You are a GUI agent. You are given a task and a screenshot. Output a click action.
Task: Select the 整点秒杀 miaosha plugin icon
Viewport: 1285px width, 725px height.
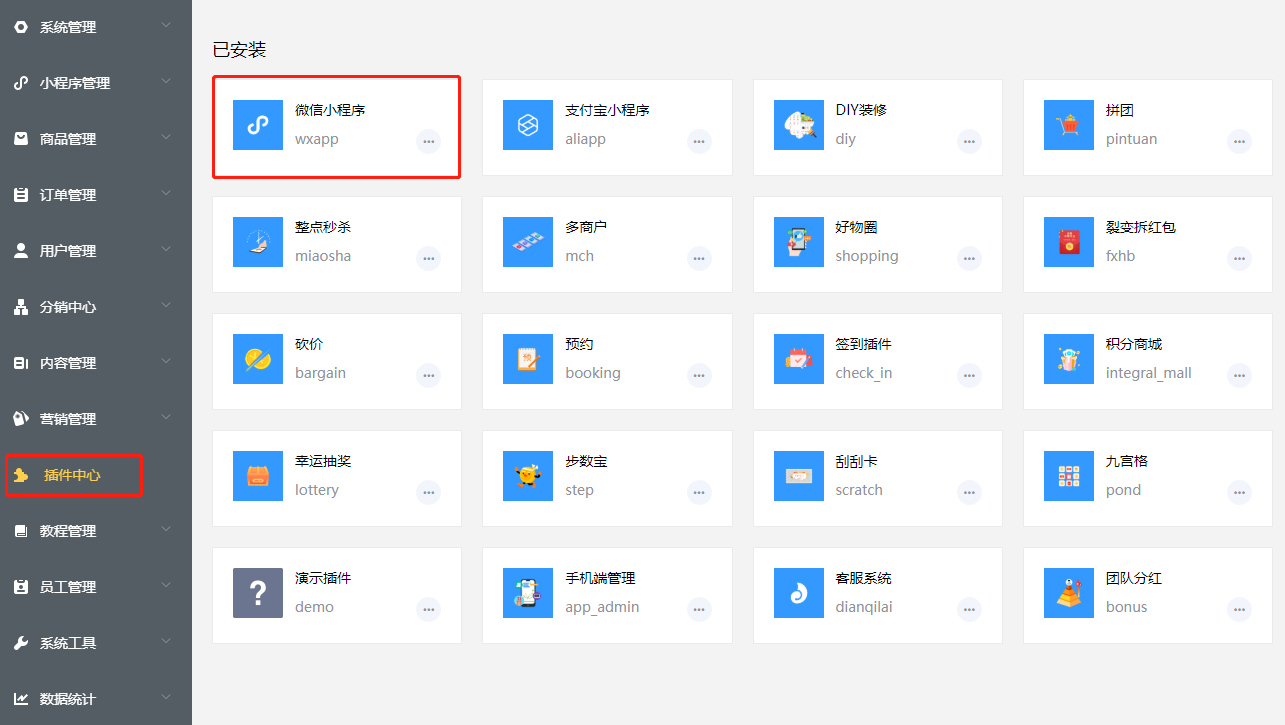point(258,242)
